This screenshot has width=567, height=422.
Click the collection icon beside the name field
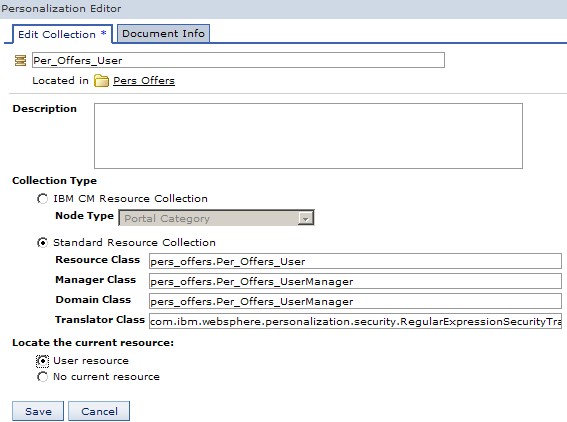(20, 60)
